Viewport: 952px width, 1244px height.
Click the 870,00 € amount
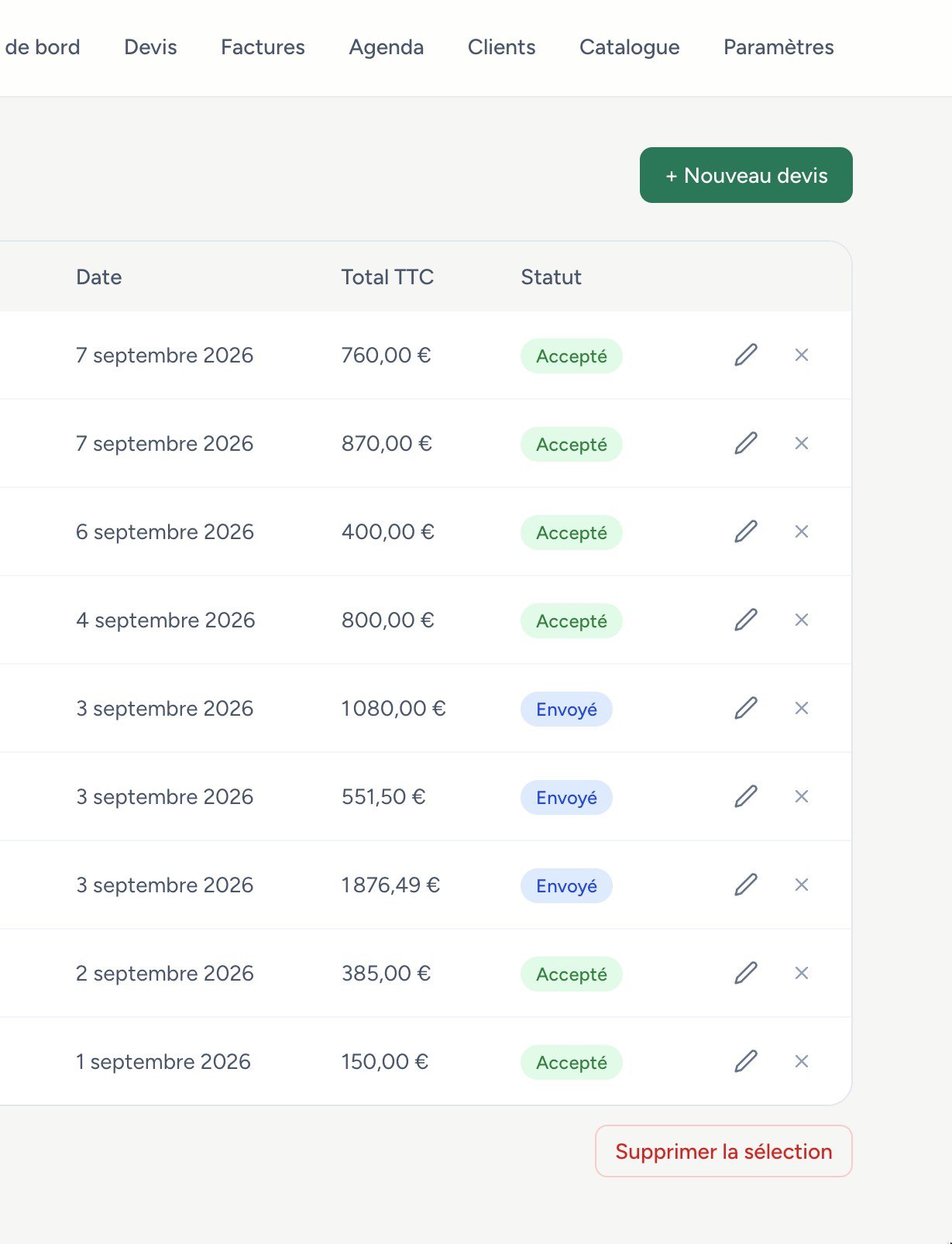point(387,443)
